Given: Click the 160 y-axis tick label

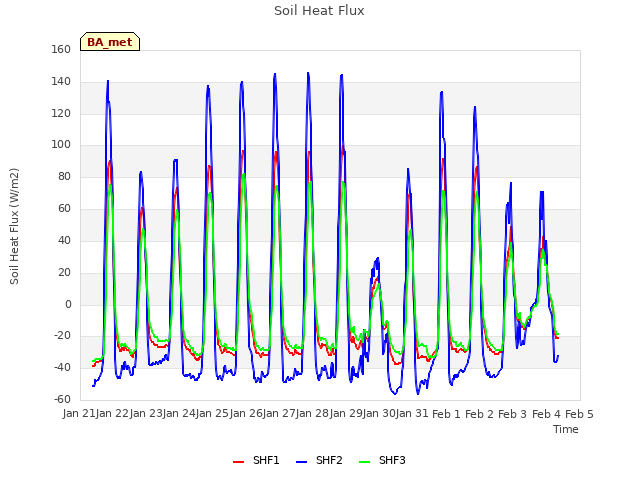Looking at the screenshot, I should 61,49.
